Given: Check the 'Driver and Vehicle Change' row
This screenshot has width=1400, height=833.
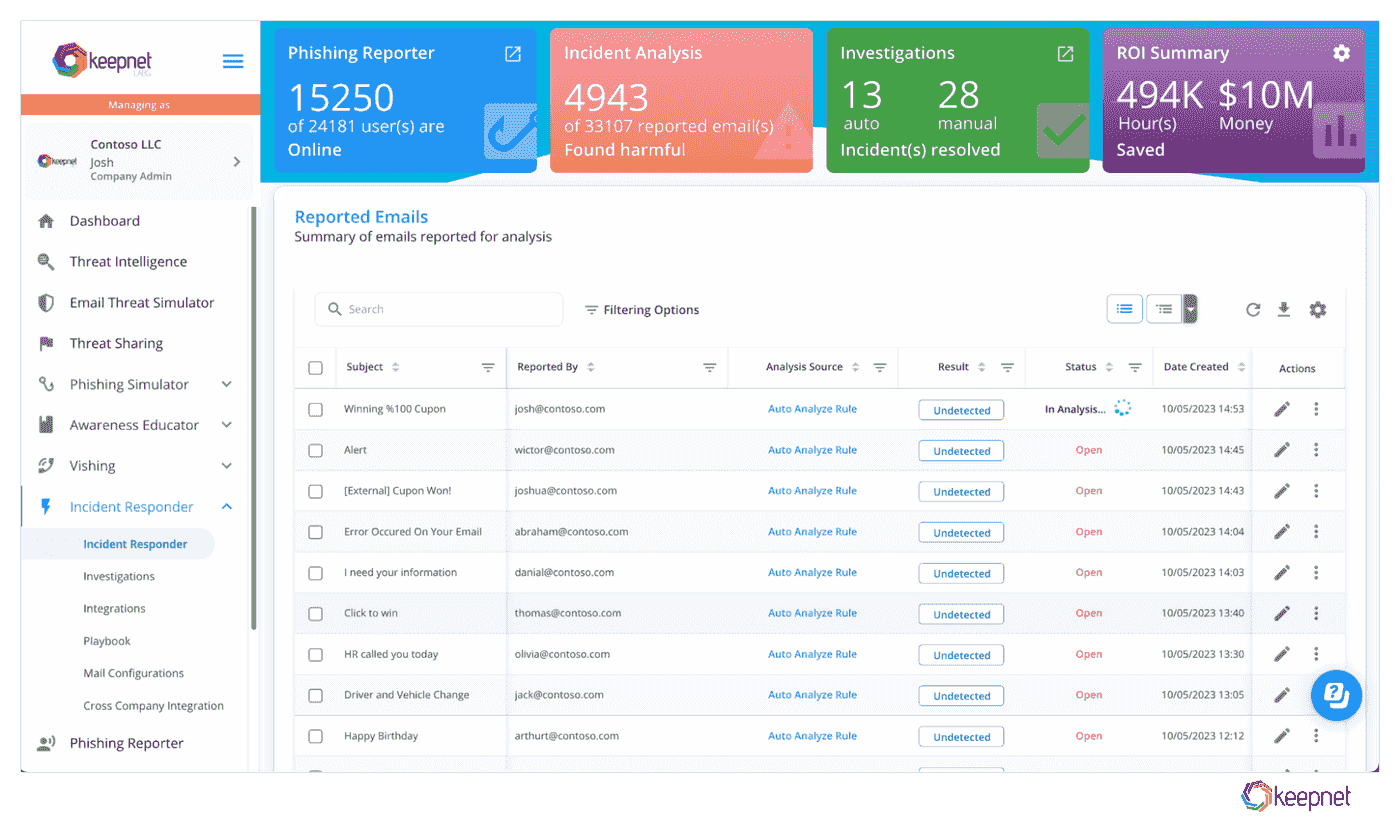Looking at the screenshot, I should [316, 695].
